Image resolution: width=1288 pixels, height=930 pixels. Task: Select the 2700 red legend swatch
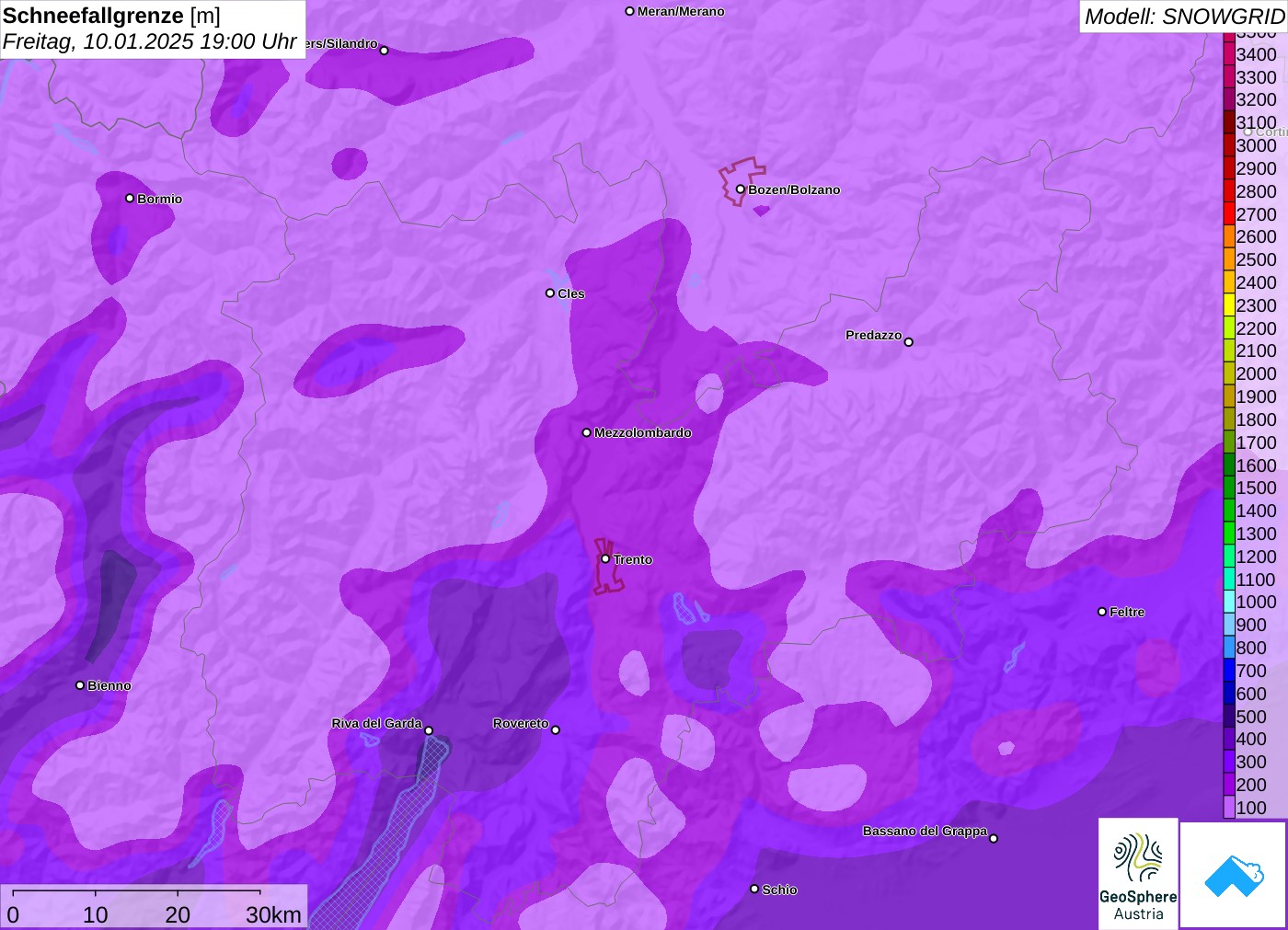coord(1229,214)
